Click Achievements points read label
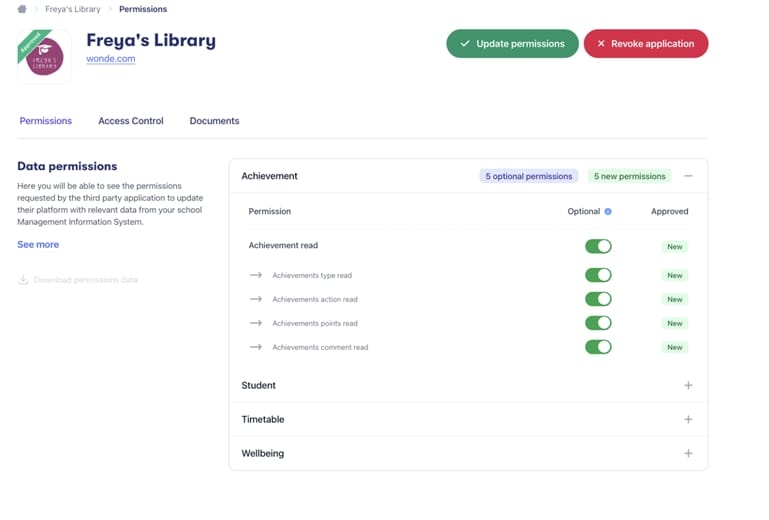Screen dimensions: 769x520 (x=315, y=323)
